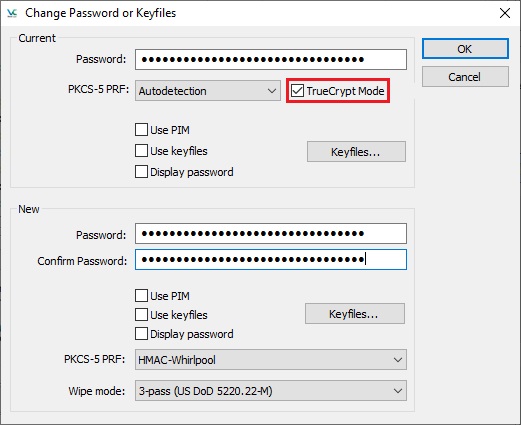Click the chevron arrow of Wipe mode combo
521x425 pixels.
coord(397,391)
